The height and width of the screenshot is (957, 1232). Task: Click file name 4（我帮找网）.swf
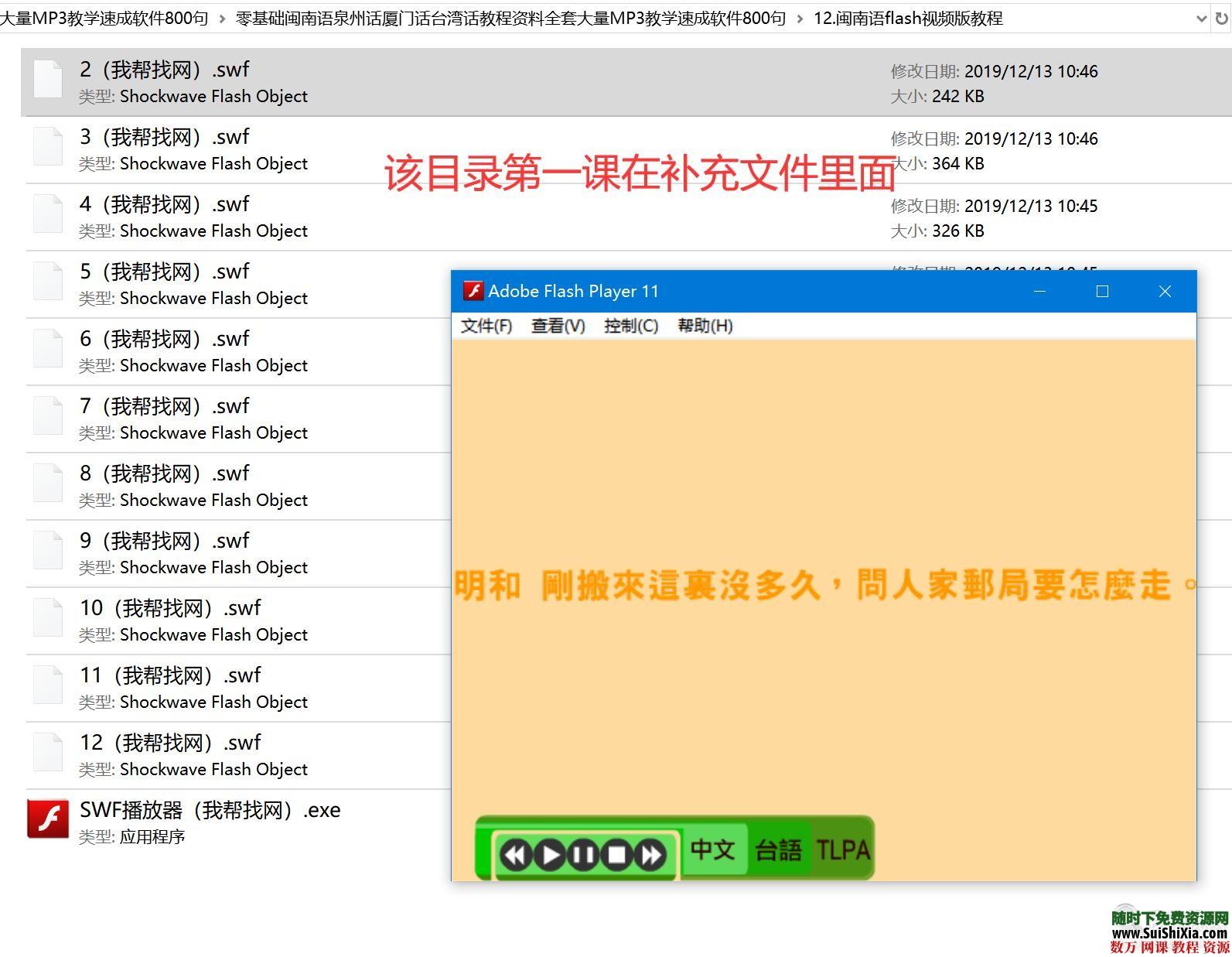point(165,204)
